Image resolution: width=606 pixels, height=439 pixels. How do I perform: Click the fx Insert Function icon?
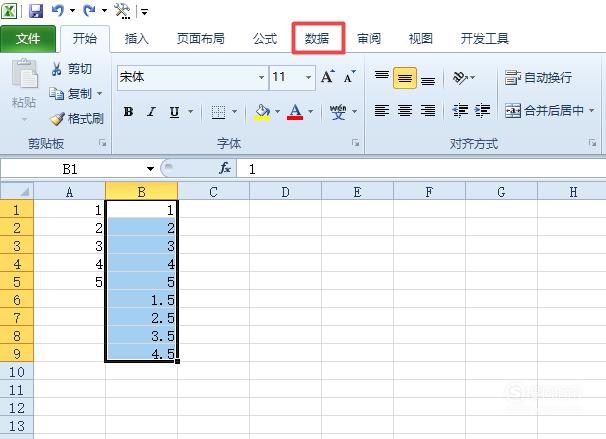coord(225,168)
